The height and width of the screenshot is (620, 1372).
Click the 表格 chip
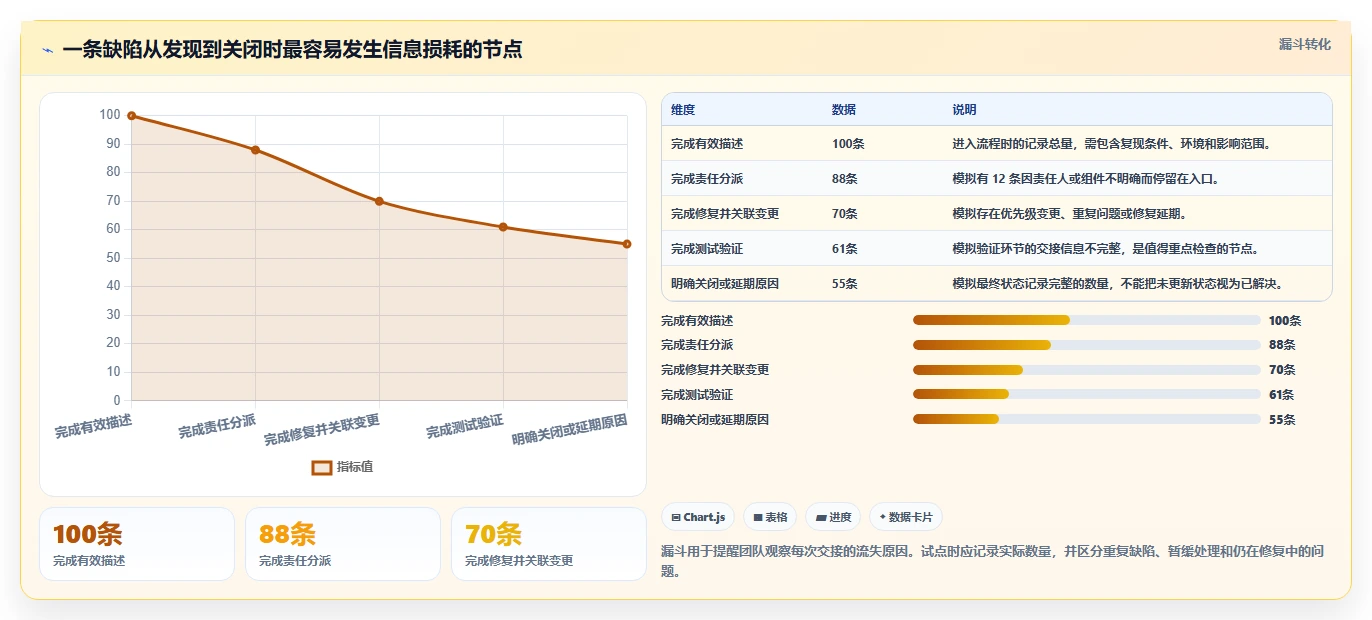tap(770, 517)
